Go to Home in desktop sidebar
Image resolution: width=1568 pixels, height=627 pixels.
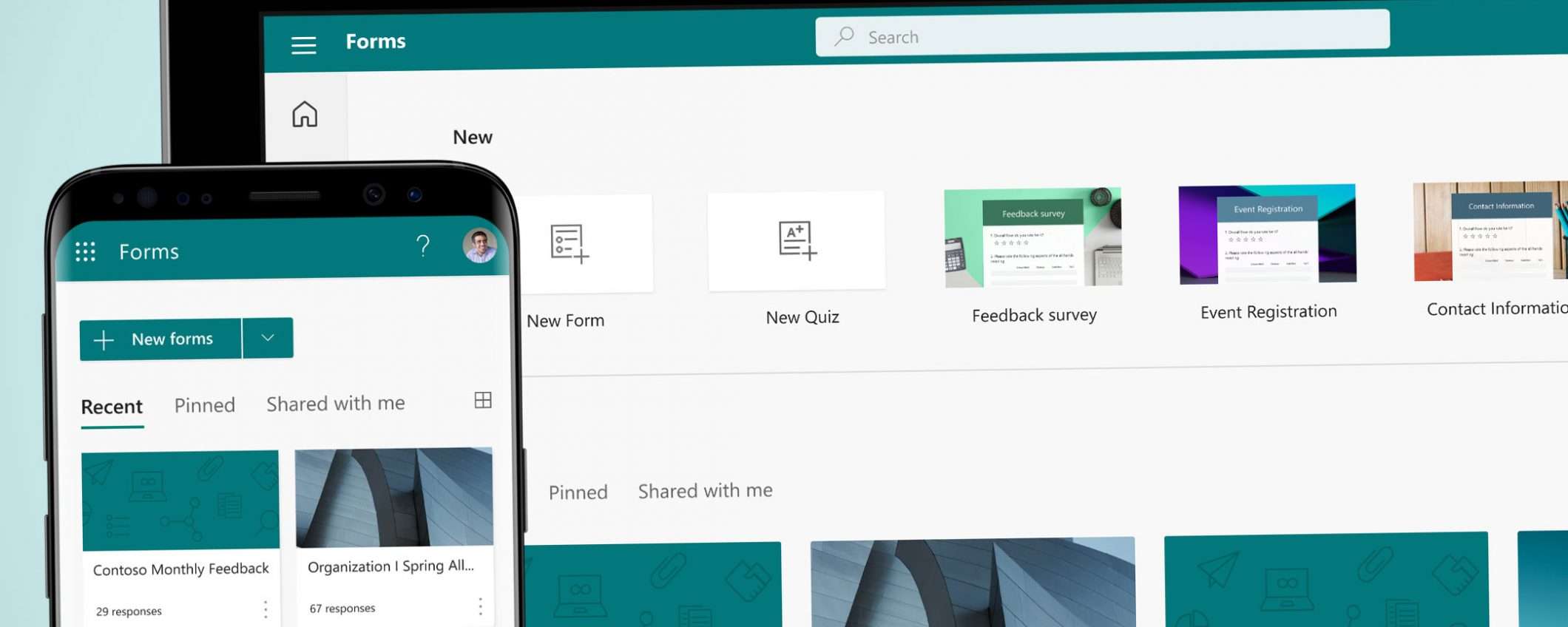click(x=305, y=115)
